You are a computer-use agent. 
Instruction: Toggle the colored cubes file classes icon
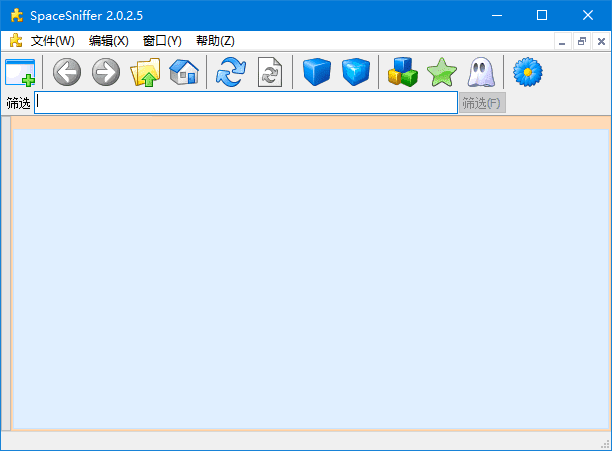point(402,73)
